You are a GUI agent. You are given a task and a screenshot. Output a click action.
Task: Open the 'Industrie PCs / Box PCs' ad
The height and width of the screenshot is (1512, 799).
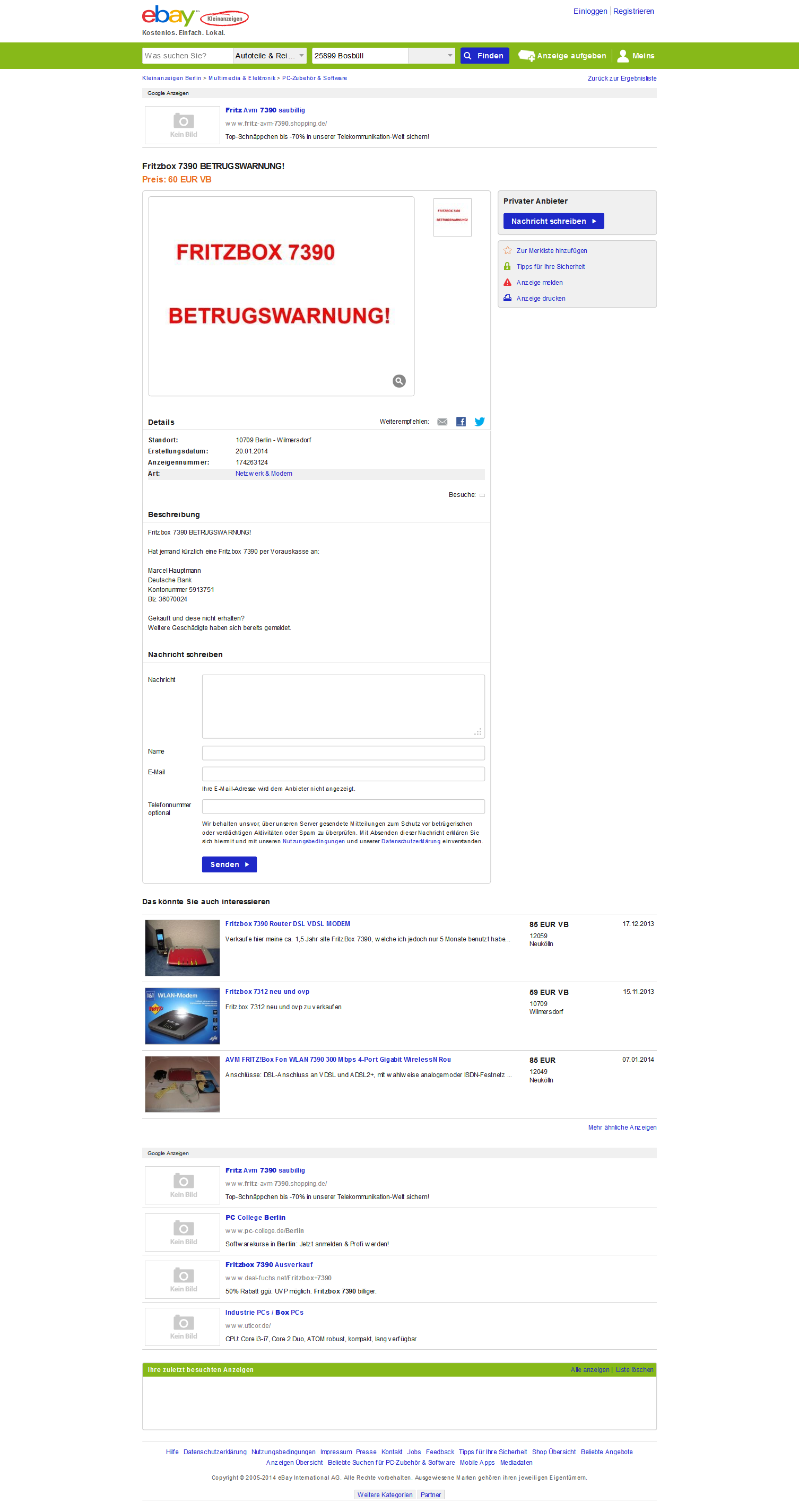click(264, 1313)
